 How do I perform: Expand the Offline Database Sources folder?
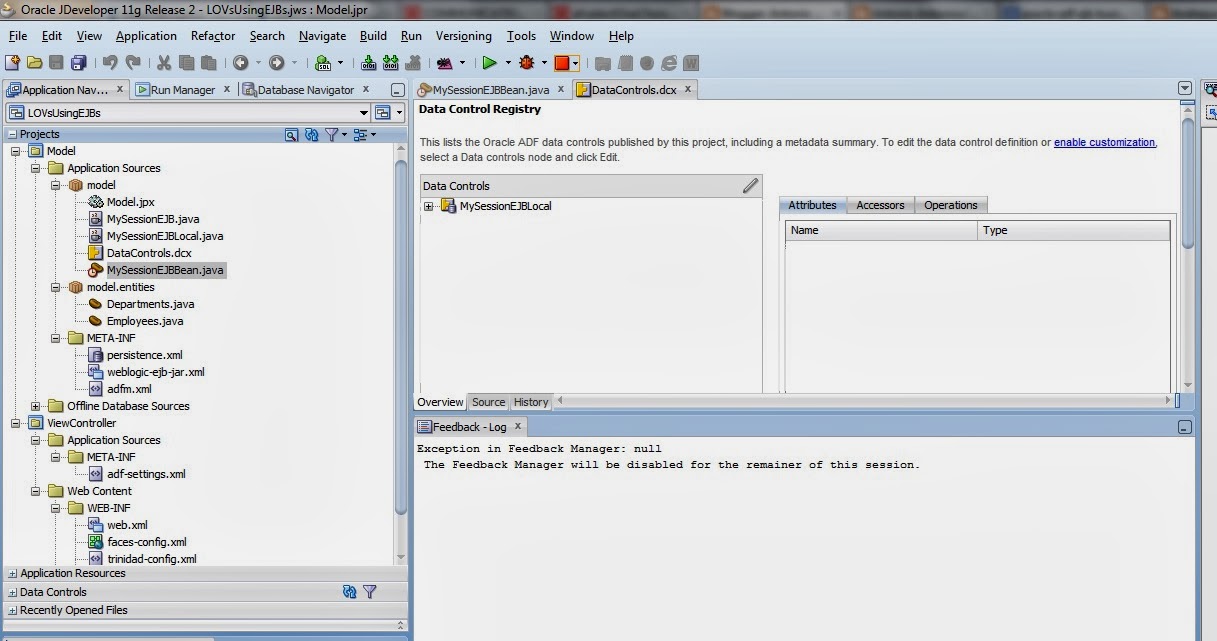click(x=36, y=406)
